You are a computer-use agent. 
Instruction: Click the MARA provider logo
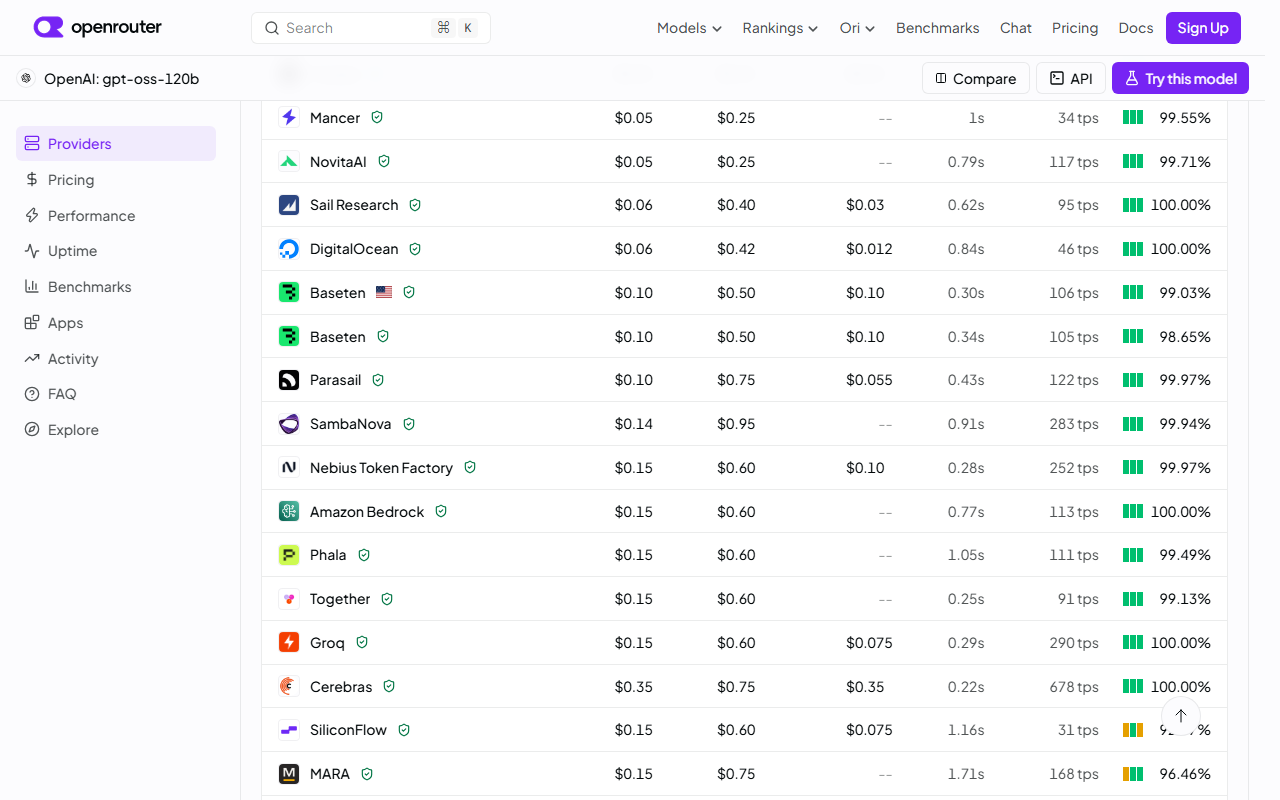click(289, 774)
